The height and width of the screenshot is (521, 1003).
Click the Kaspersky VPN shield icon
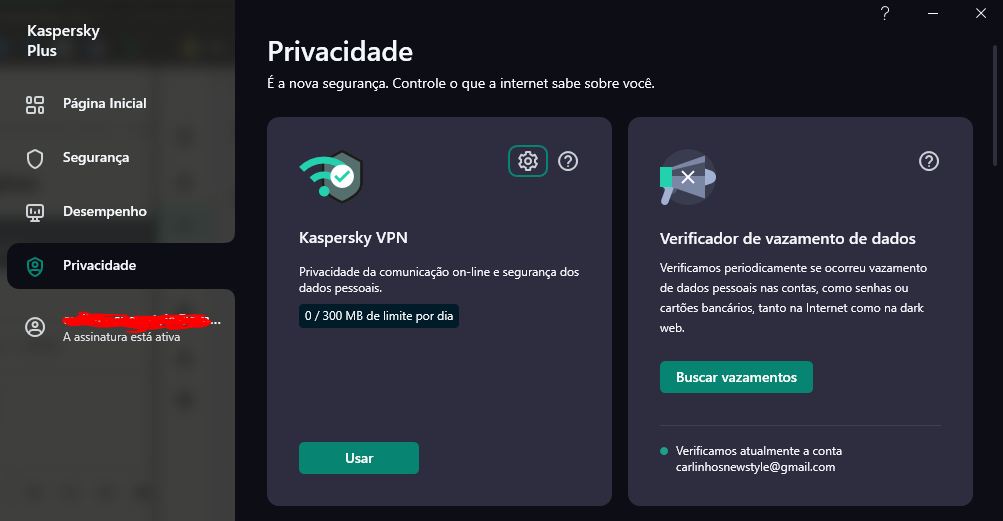coord(331,177)
